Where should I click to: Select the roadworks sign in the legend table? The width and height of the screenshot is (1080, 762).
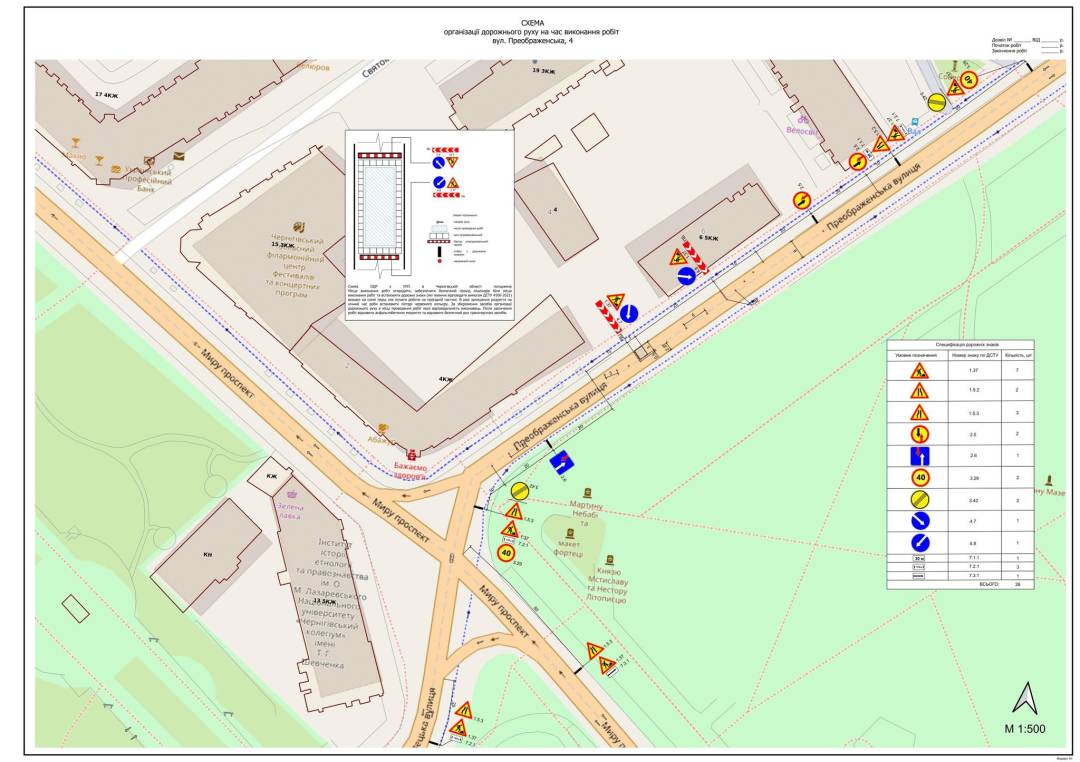point(918,371)
